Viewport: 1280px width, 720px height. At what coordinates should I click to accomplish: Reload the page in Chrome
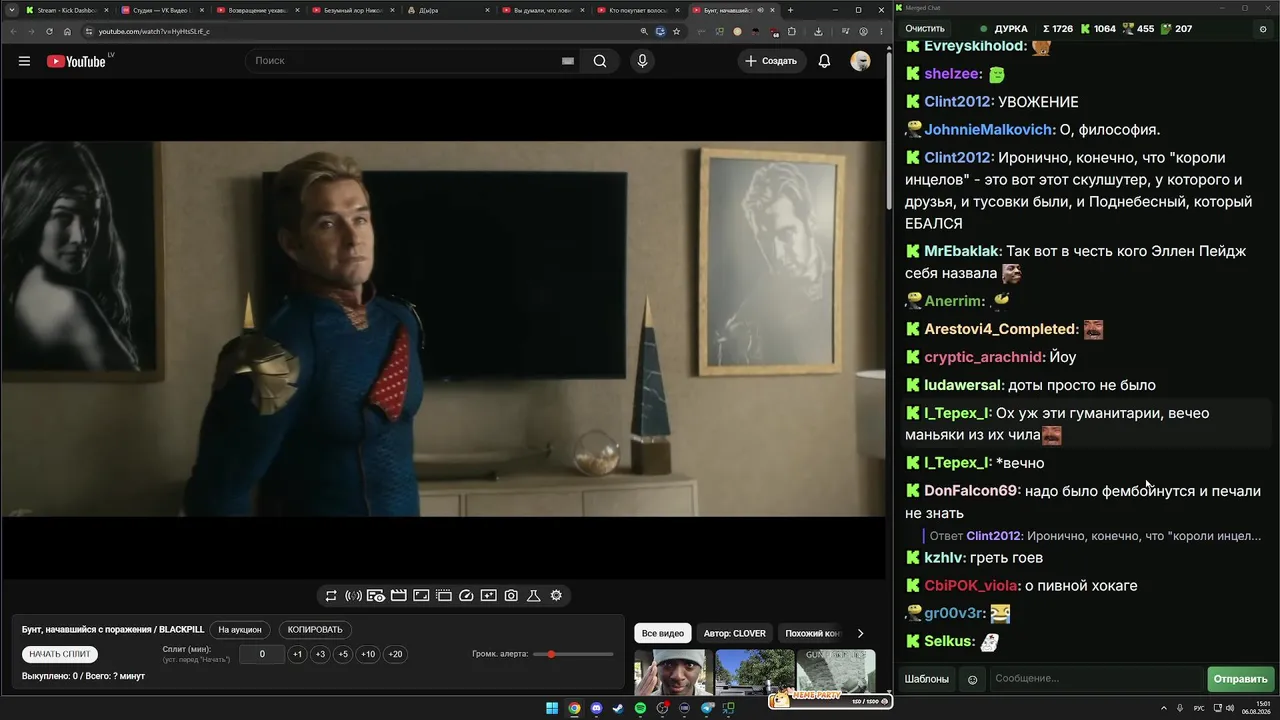[49, 31]
